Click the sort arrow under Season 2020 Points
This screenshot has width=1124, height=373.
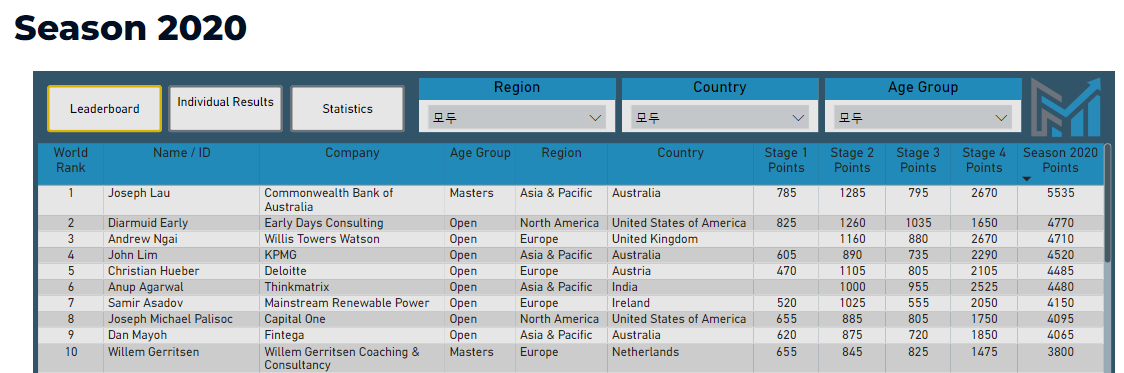[1027, 179]
